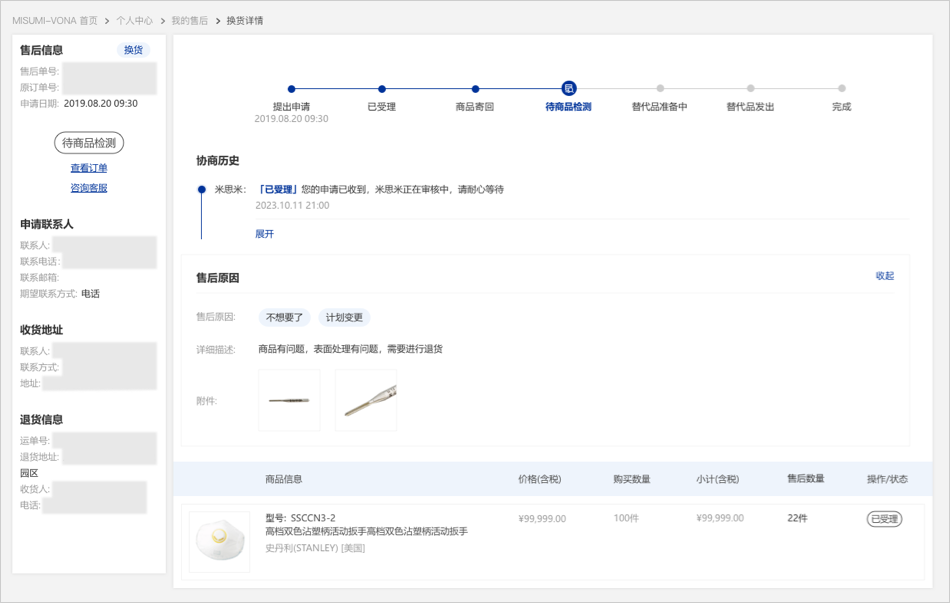Viewport: 950px width, 603px height.
Task: Click the product mask image thumbnail
Action: tap(219, 541)
